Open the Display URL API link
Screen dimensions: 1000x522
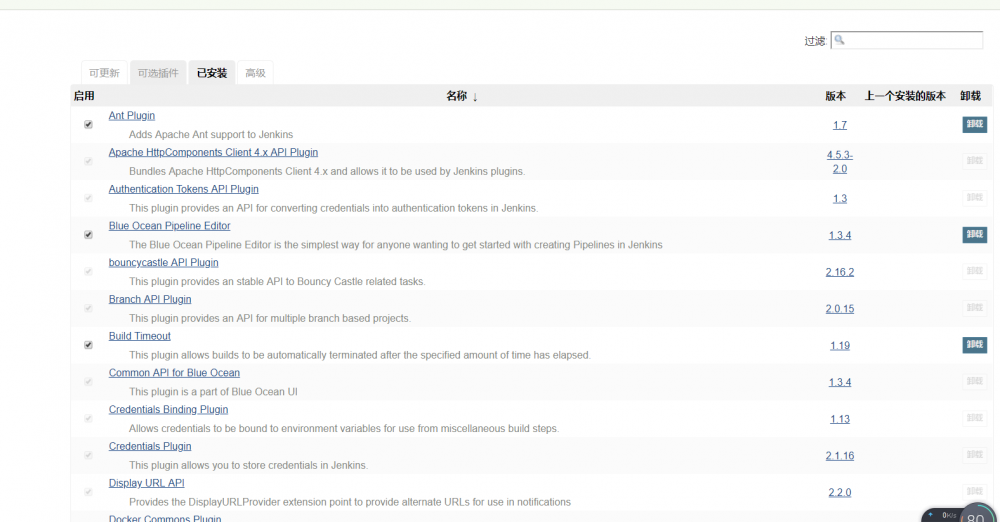147,483
